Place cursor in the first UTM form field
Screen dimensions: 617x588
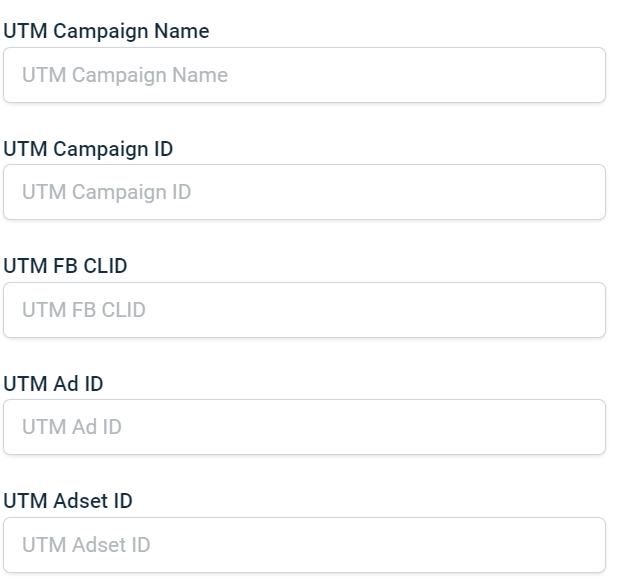(x=304, y=75)
